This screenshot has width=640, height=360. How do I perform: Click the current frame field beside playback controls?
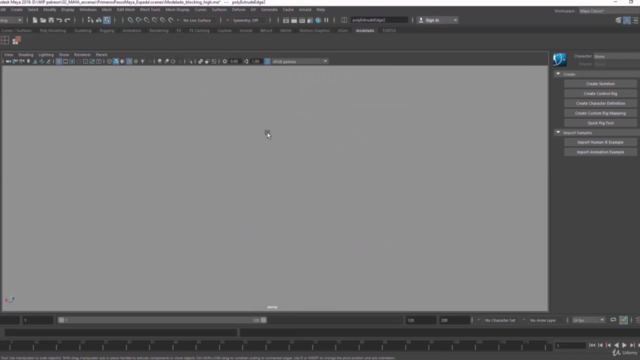coord(571,345)
